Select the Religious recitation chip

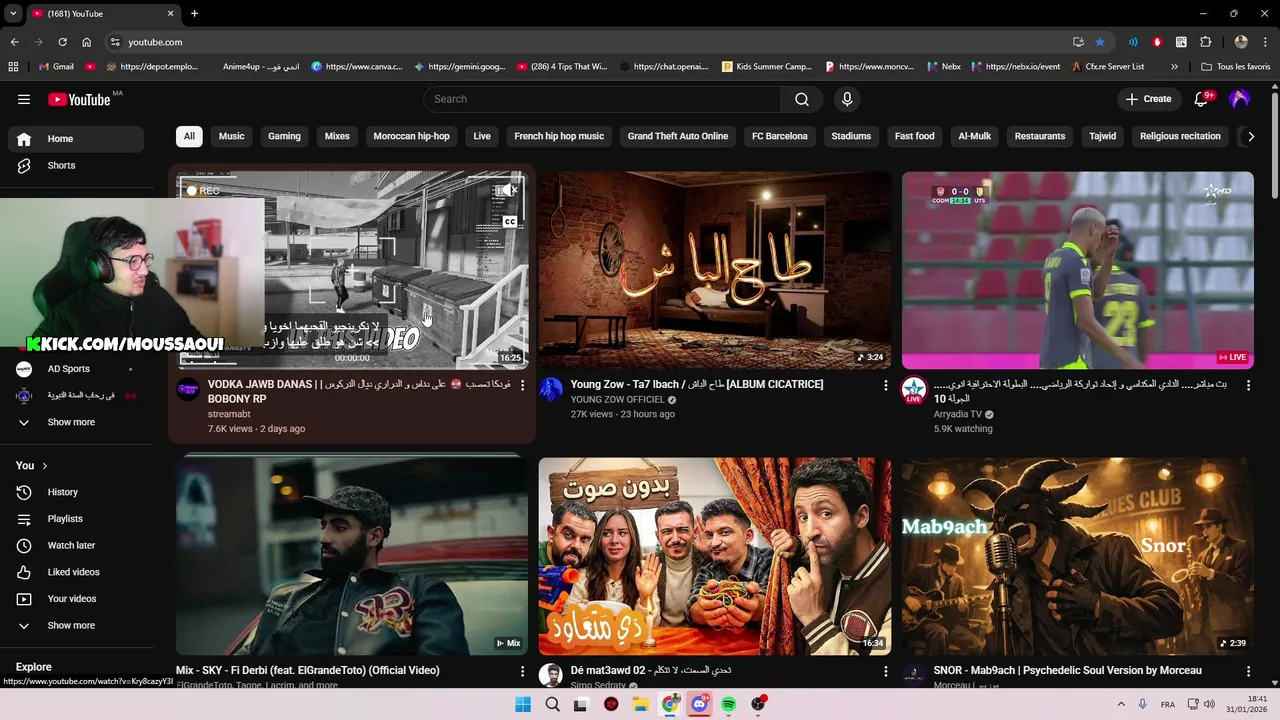point(1180,136)
